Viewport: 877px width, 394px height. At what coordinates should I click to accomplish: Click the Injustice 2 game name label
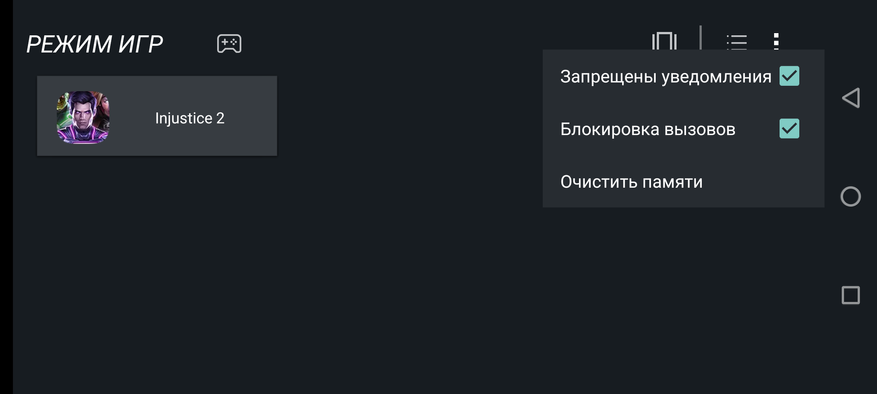[190, 119]
